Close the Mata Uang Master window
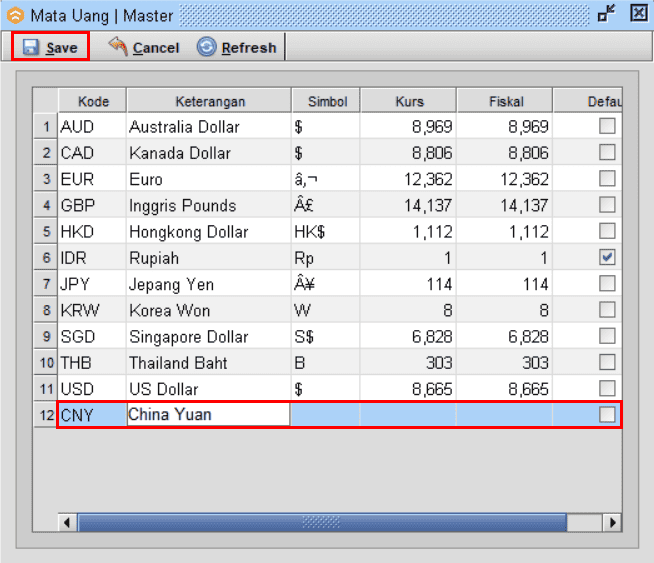Screen dimensions: 654x563 639,13
